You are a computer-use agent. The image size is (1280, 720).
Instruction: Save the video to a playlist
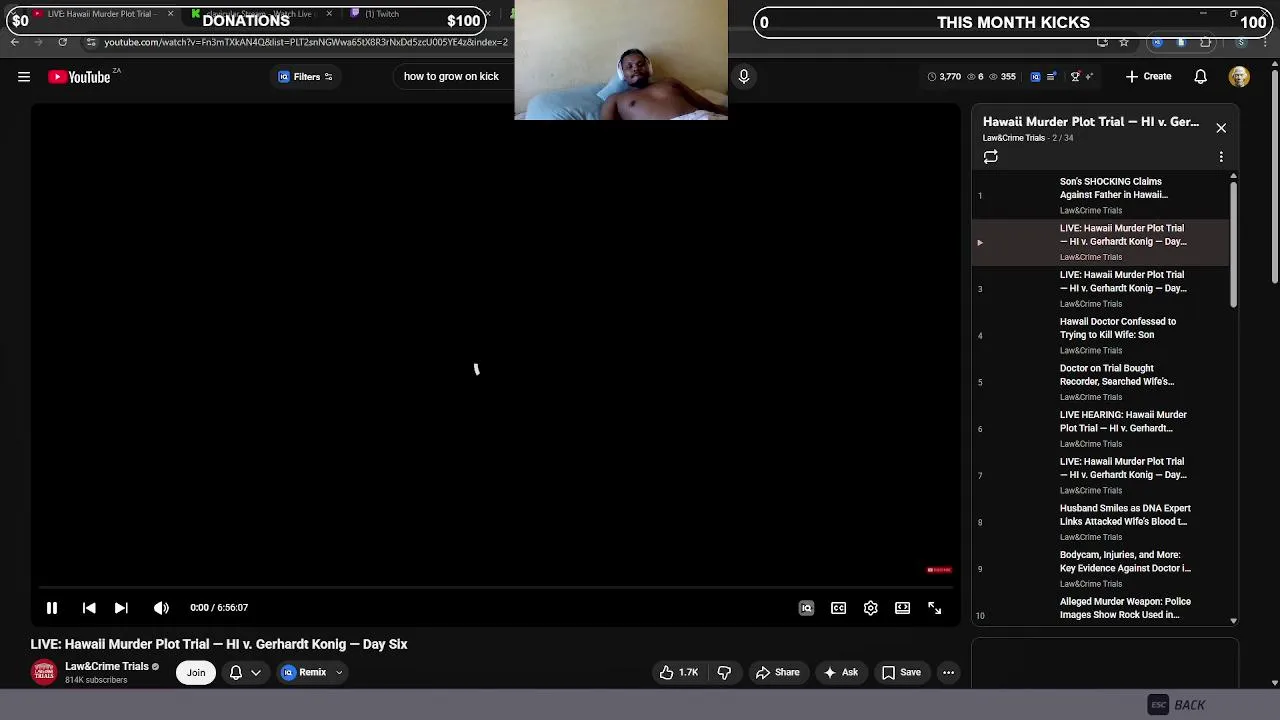pos(901,672)
